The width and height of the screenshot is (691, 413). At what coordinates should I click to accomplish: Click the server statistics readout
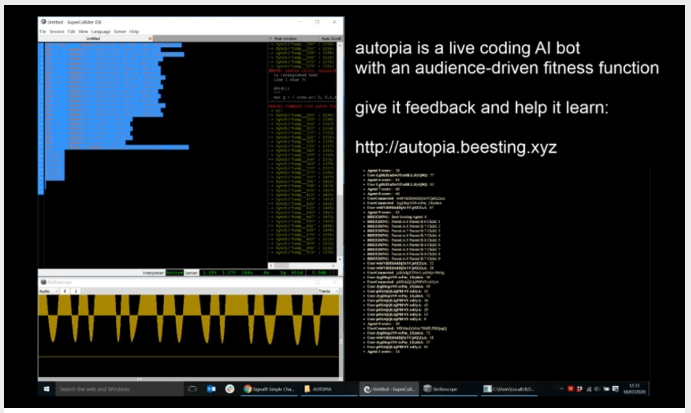coord(252,273)
